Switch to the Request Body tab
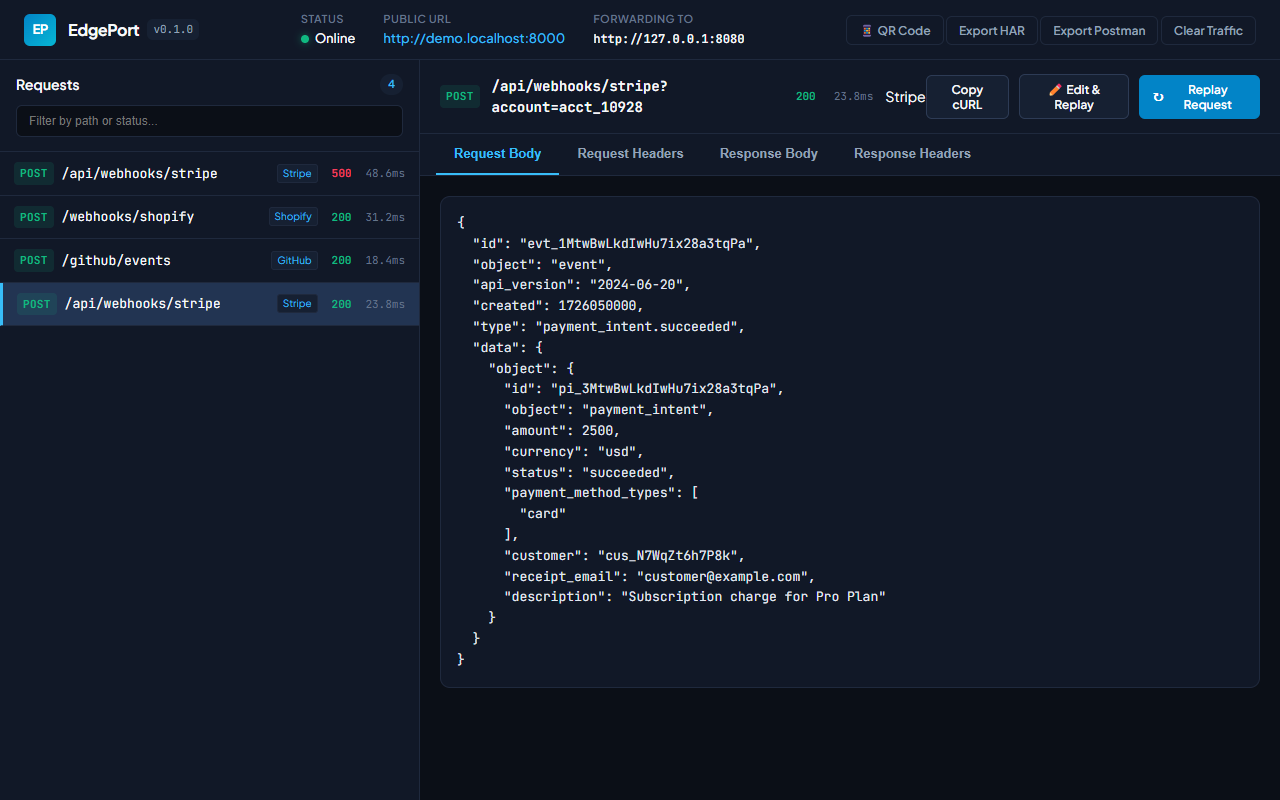Image resolution: width=1280 pixels, height=800 pixels. coord(497,154)
